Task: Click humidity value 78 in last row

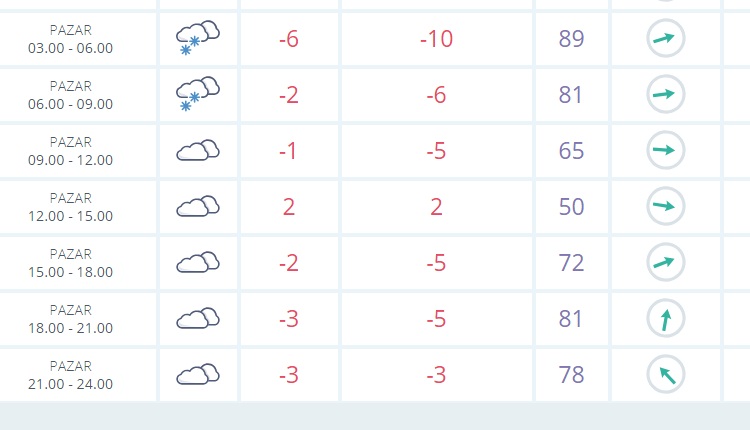Action: click(571, 375)
